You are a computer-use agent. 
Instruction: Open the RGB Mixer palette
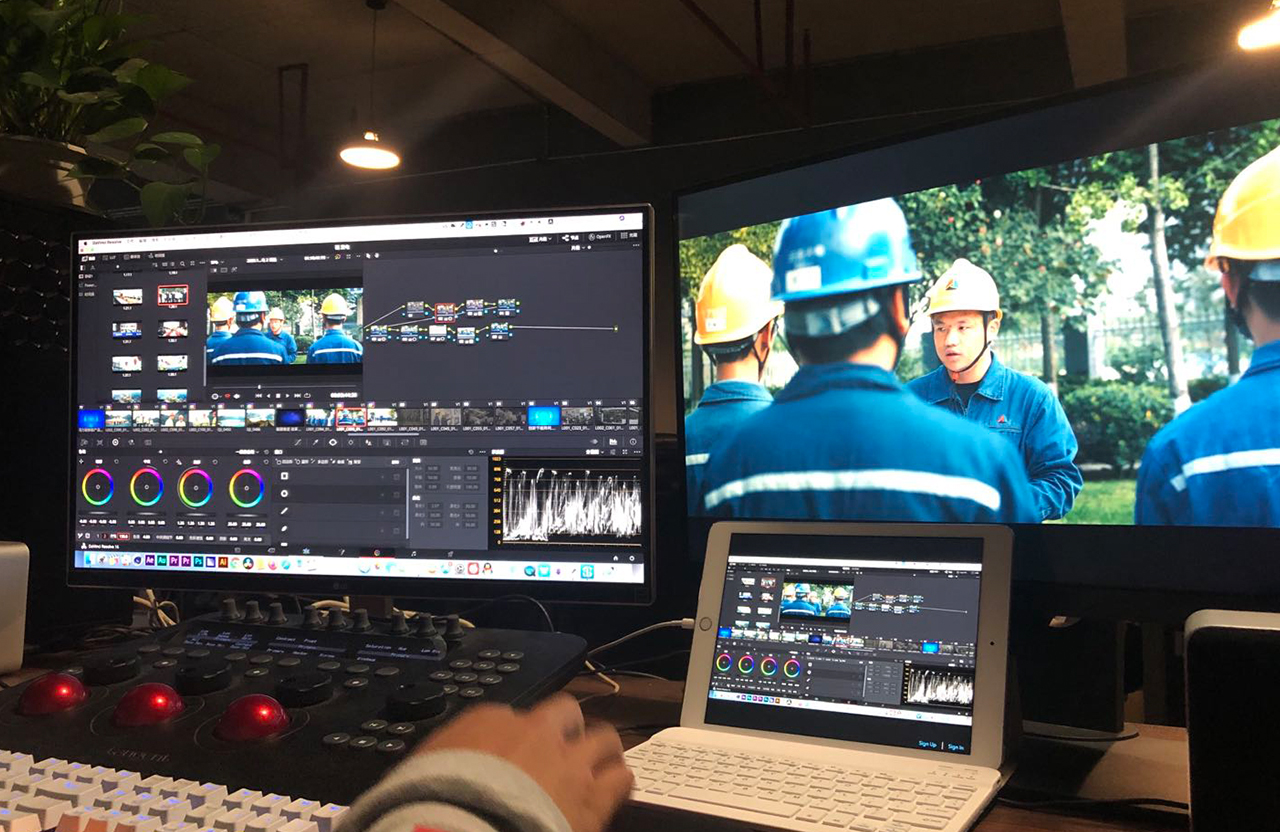[x=132, y=442]
